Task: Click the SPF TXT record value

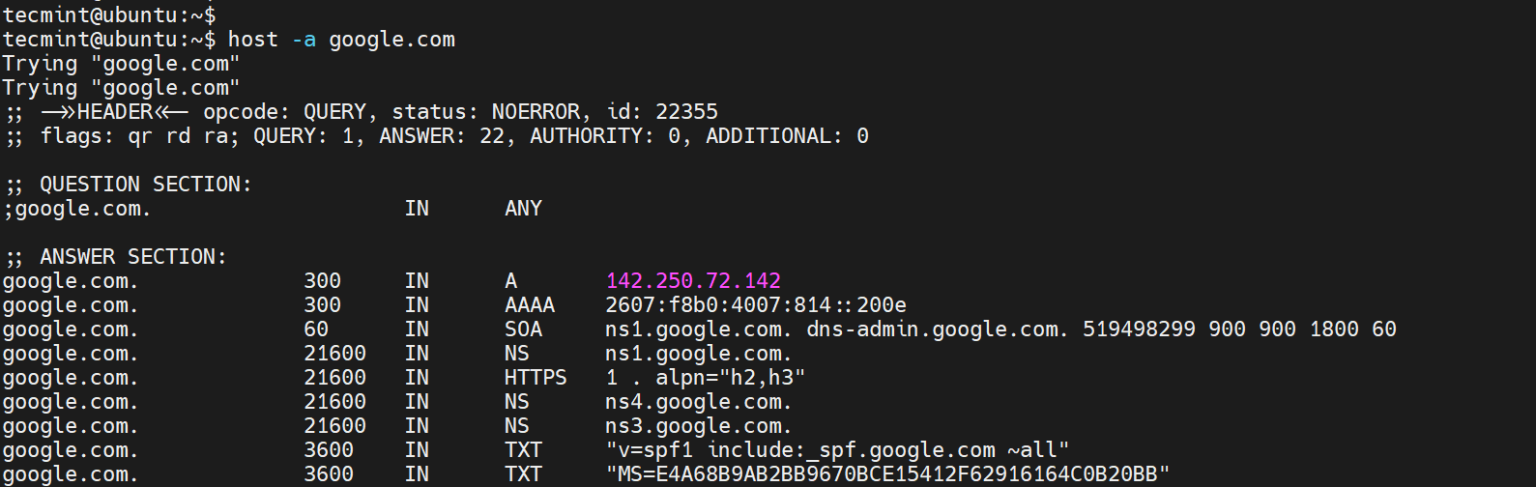Action: pos(838,450)
